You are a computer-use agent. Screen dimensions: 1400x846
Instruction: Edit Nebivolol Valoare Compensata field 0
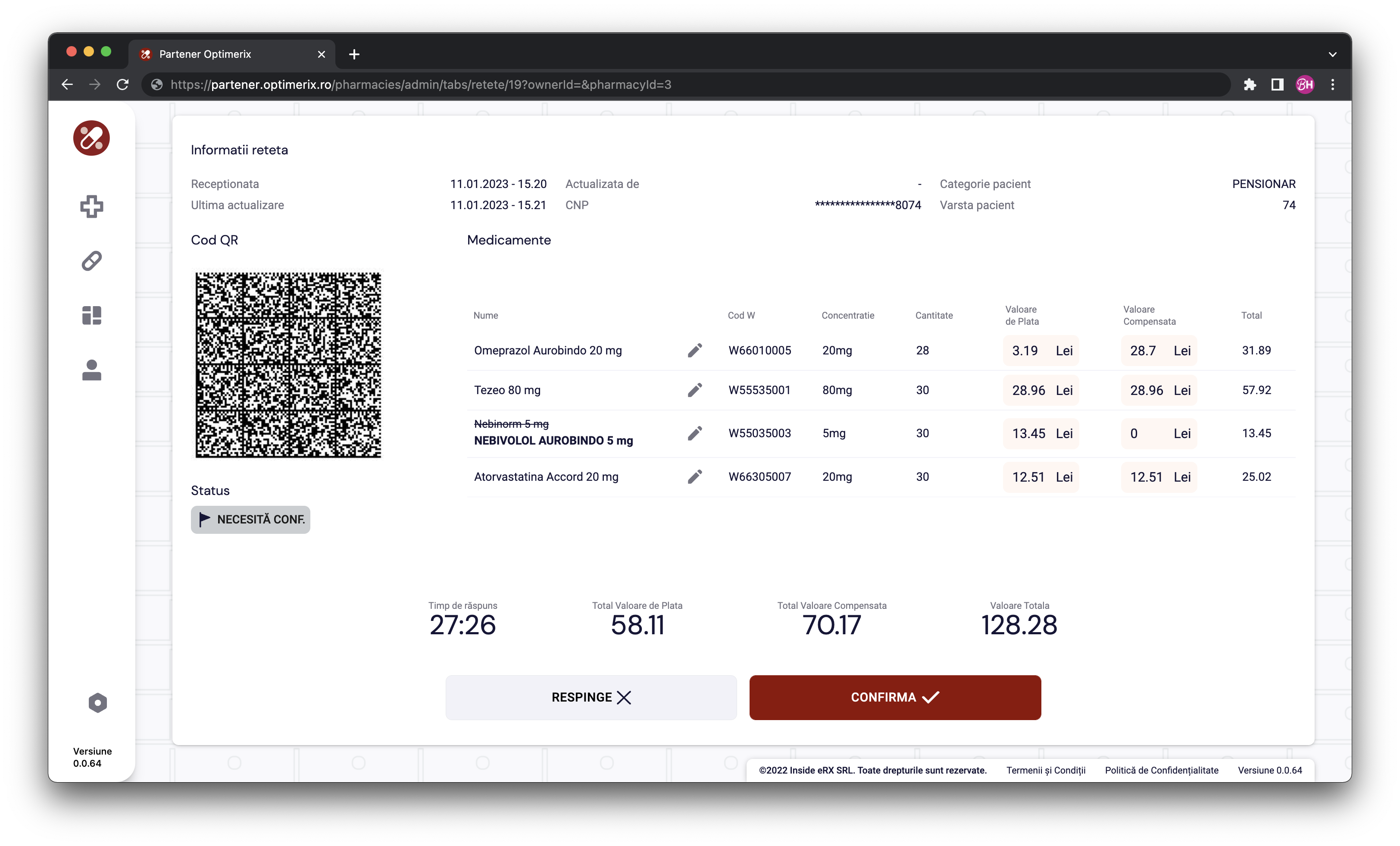1159,433
